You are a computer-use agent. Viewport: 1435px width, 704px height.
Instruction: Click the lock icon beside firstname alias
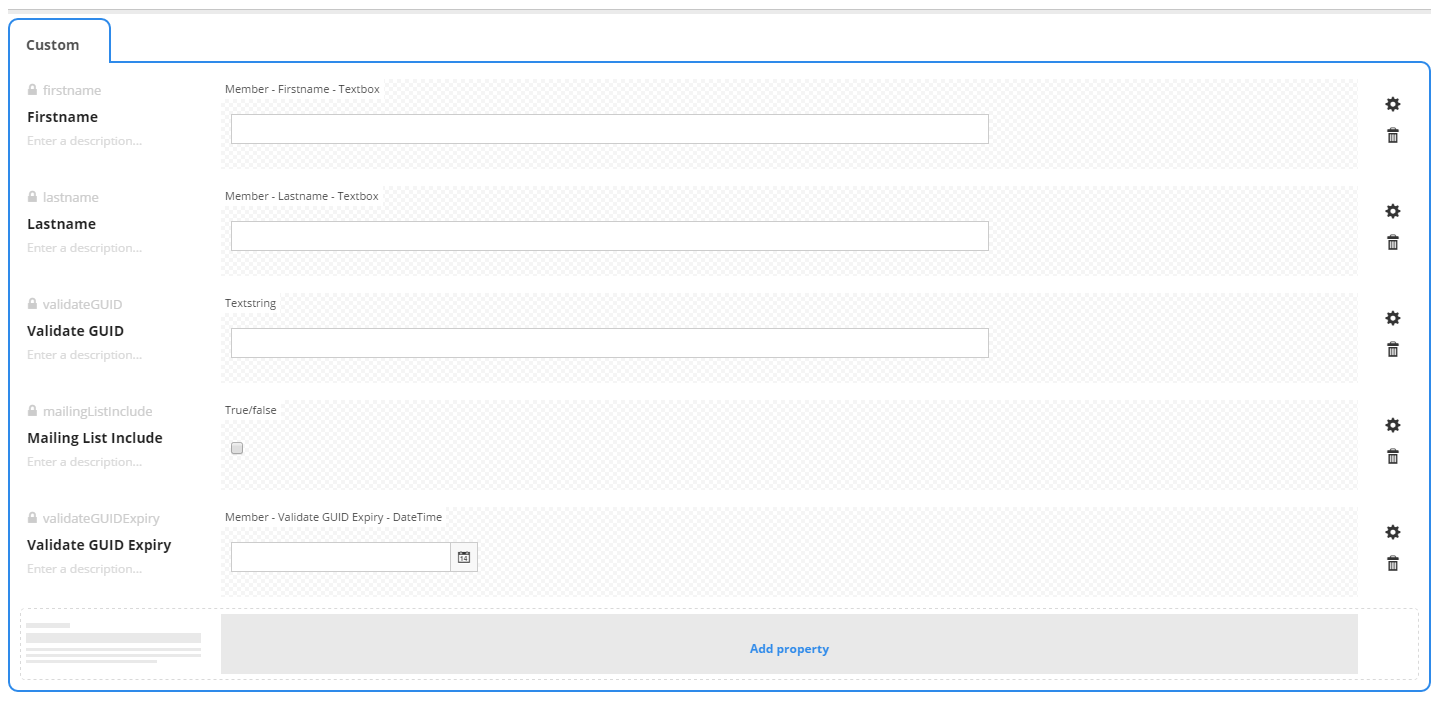pos(32,90)
